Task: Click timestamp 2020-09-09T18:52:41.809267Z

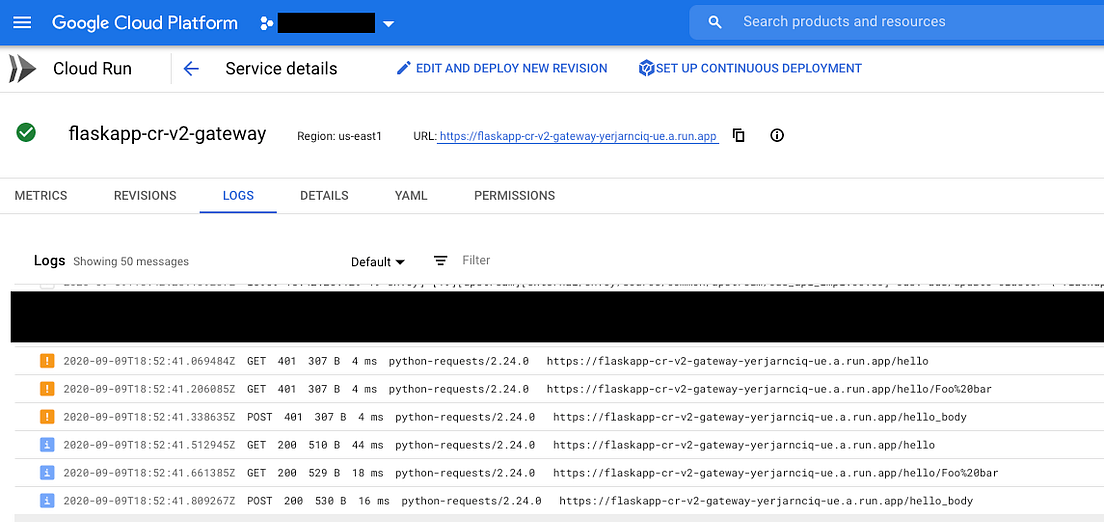Action: (149, 502)
